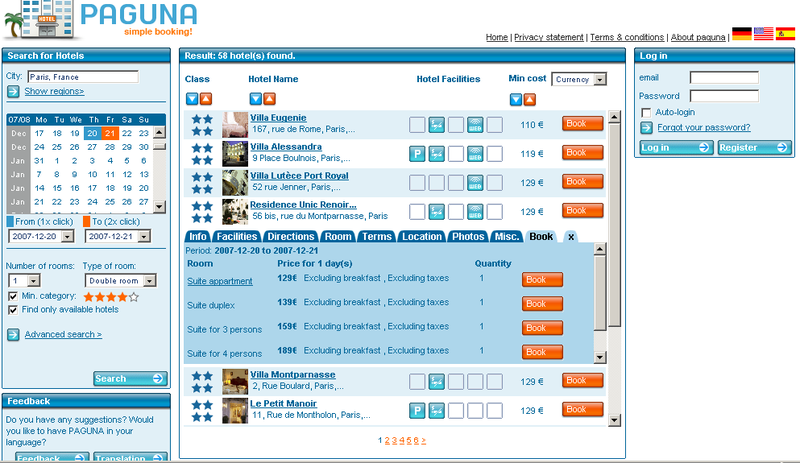Switch to the Facilities tab
The image size is (800, 463).
pyautogui.click(x=236, y=237)
